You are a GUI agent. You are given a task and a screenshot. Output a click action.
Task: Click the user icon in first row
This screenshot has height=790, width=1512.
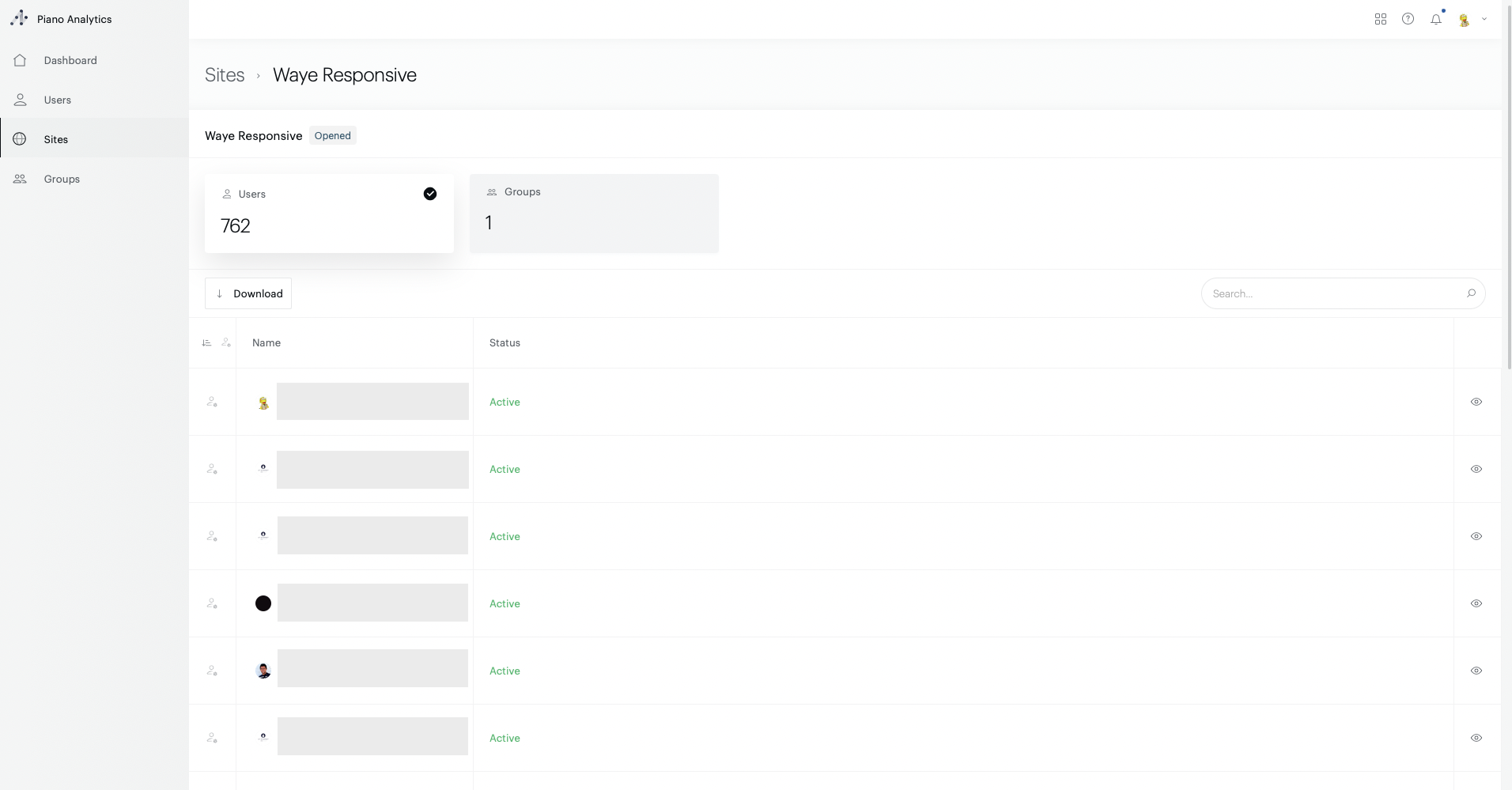[212, 402]
